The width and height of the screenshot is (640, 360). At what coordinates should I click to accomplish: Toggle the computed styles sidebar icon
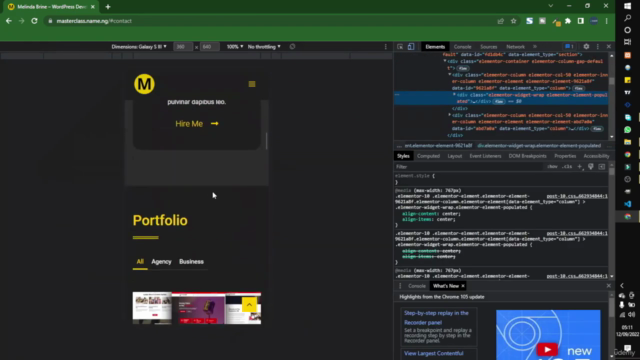[x=602, y=167]
